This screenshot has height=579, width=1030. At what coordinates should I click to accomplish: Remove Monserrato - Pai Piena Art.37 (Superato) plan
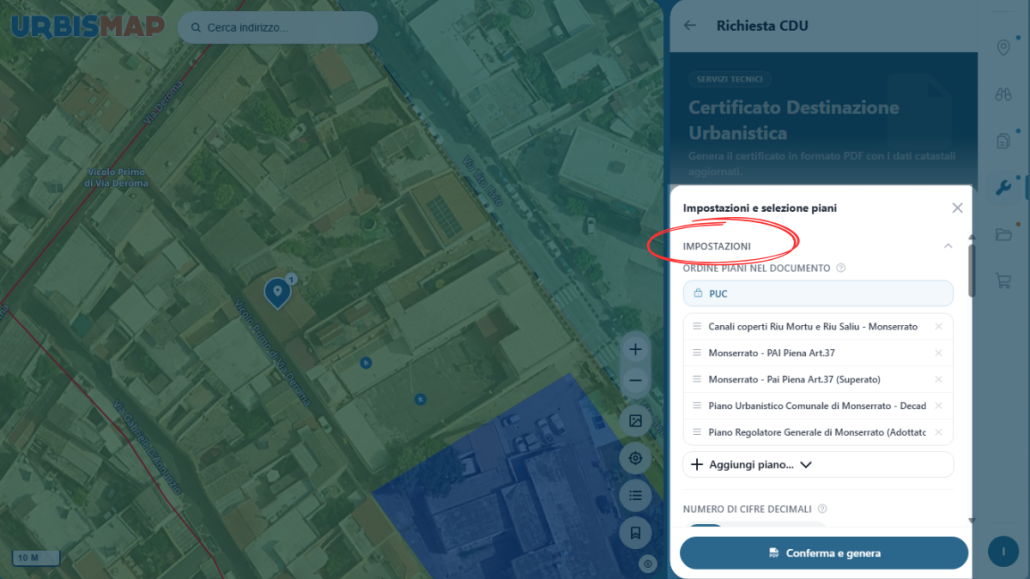pos(939,379)
